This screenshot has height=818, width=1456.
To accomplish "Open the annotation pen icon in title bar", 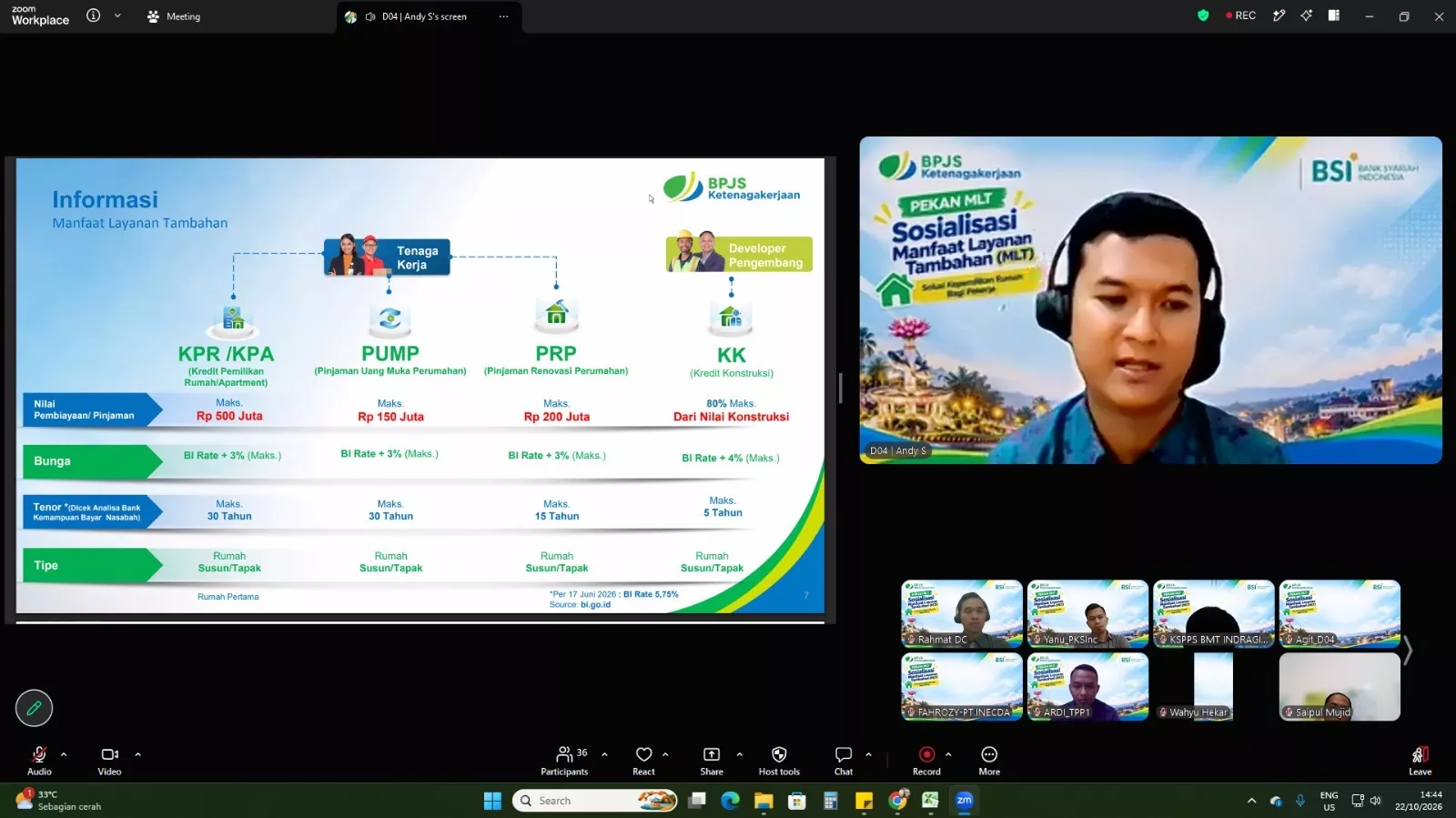I will (1279, 15).
